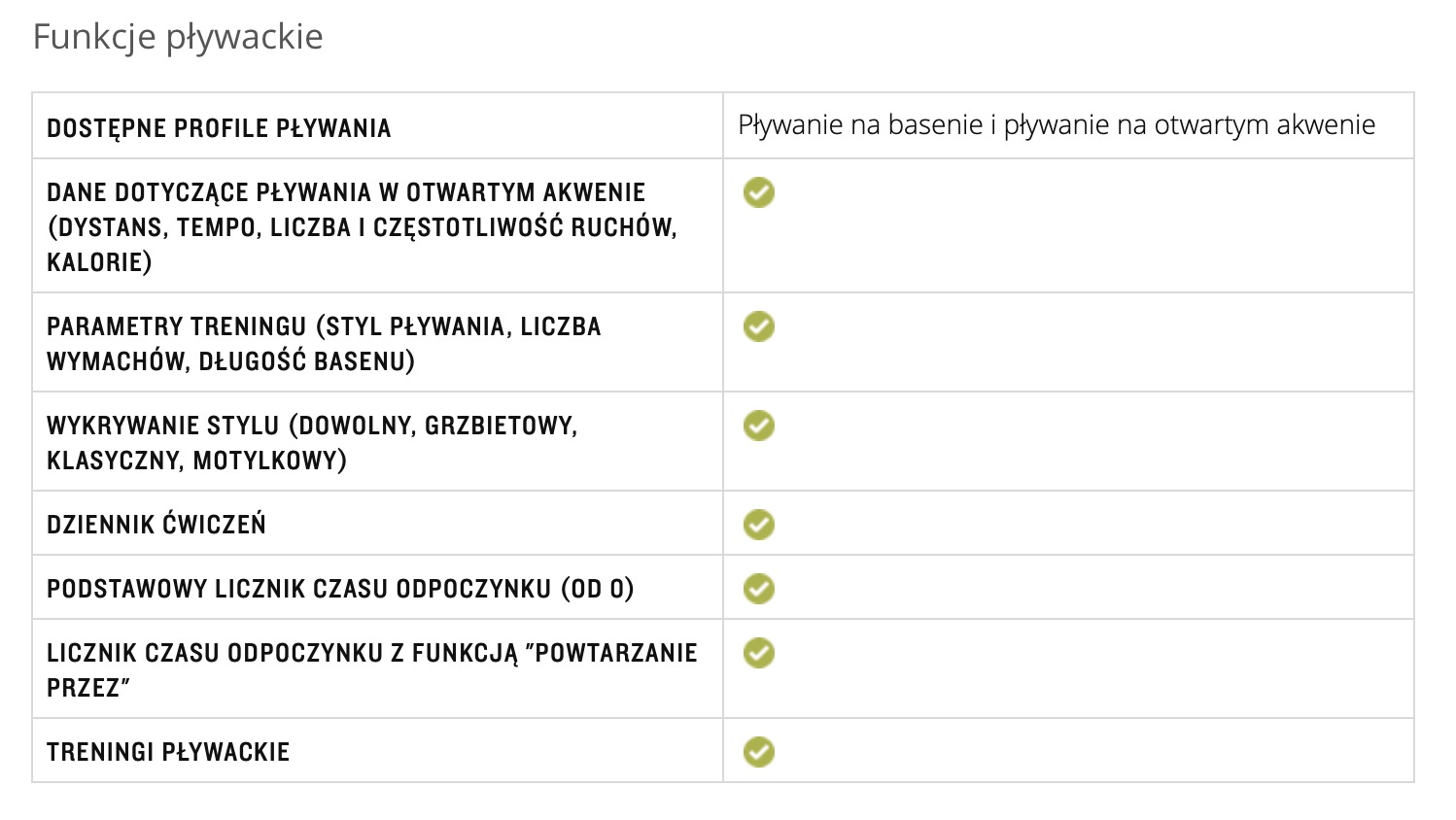This screenshot has height=820, width=1456.
Task: Click the checkmark for Wykrywanie stylu
Action: coord(759,426)
